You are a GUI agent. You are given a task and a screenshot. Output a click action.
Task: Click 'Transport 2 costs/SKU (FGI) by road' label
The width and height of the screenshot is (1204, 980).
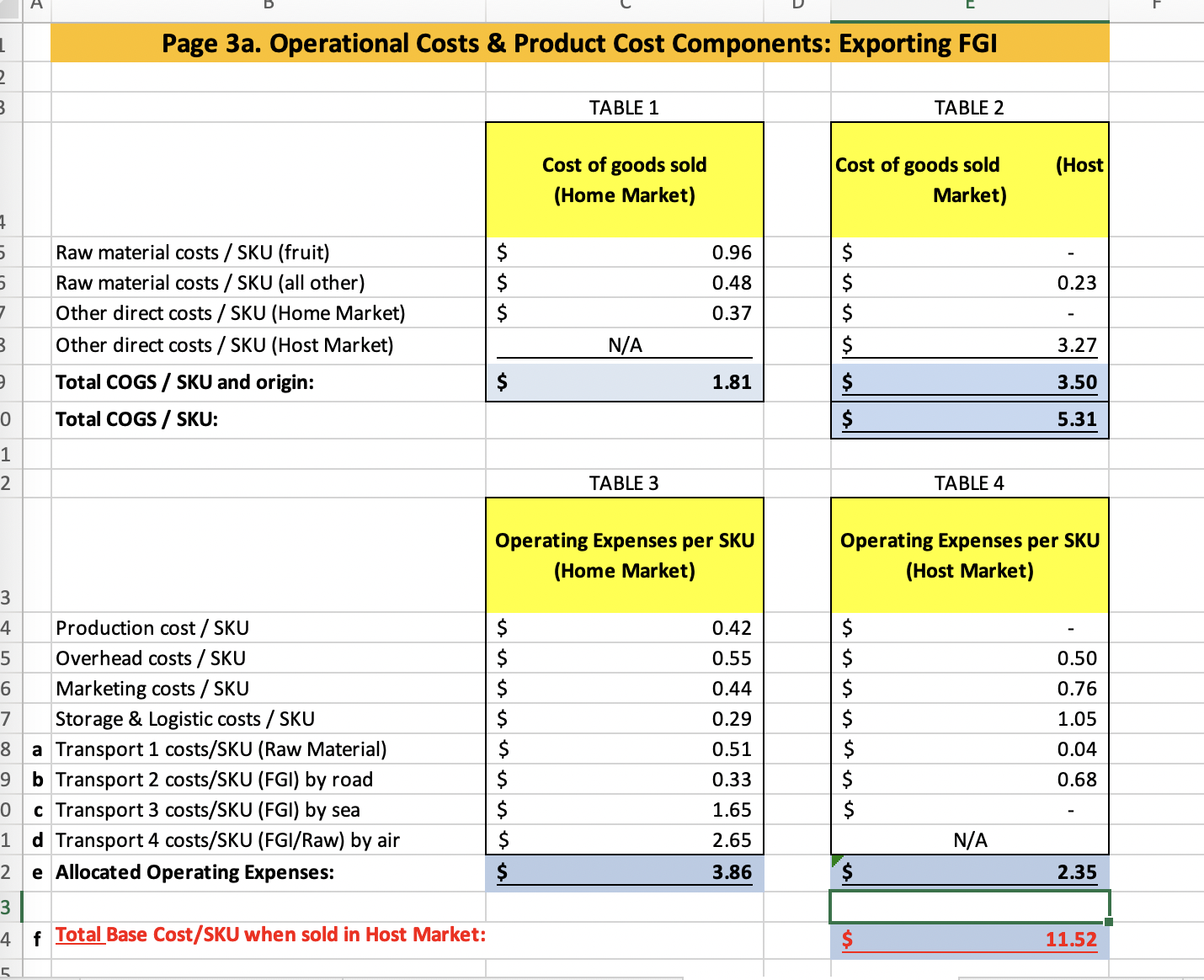[x=215, y=780]
